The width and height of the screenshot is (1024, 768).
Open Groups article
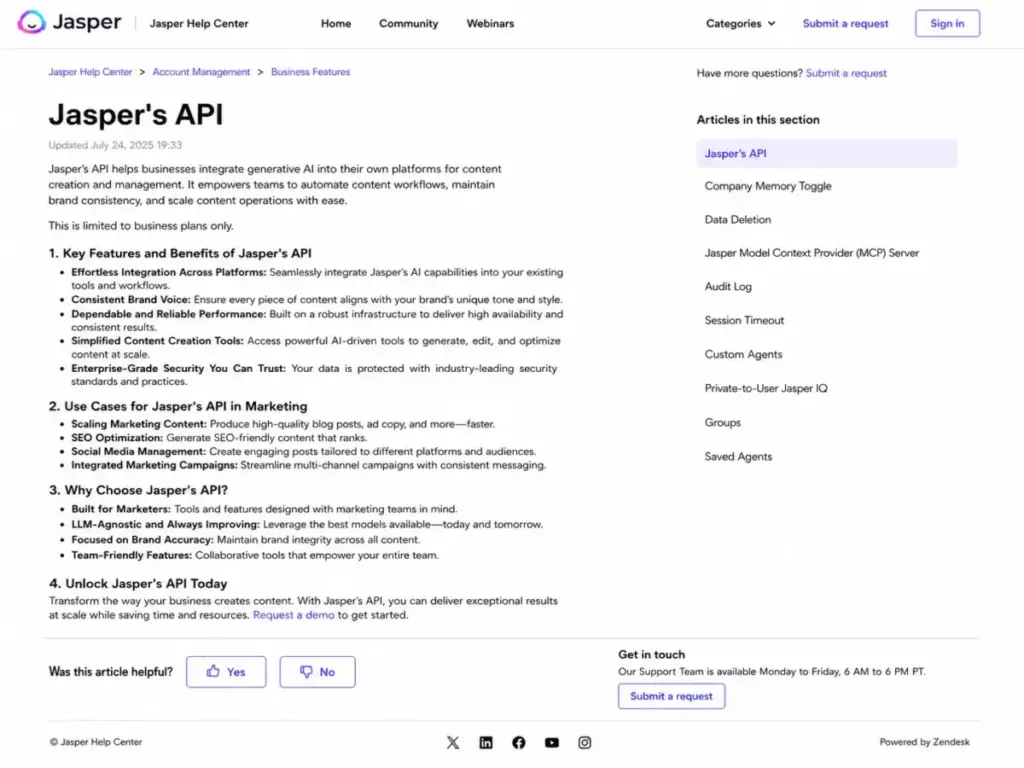[x=722, y=423]
